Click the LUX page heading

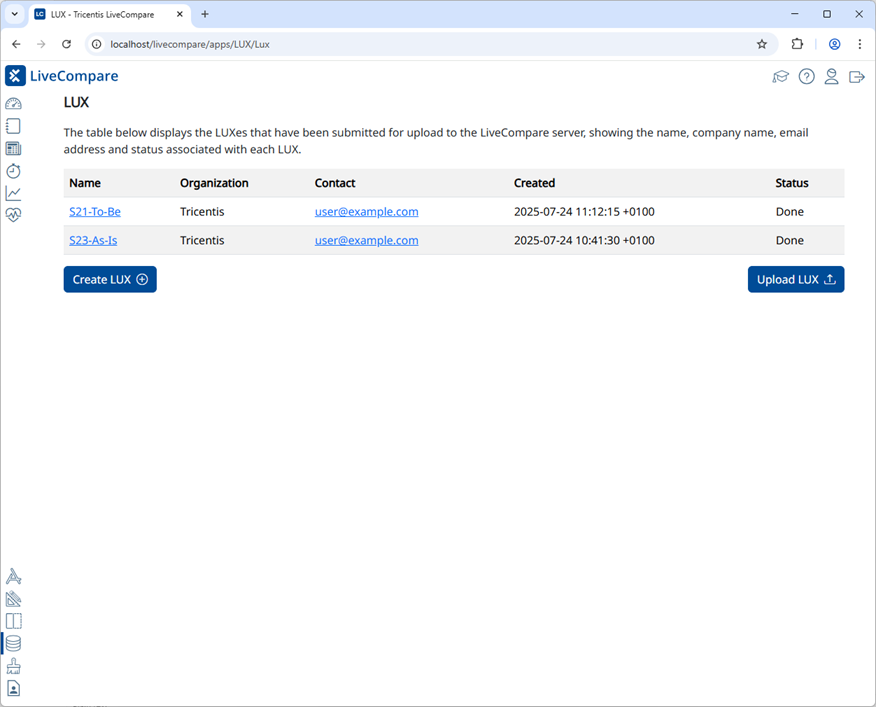click(77, 102)
